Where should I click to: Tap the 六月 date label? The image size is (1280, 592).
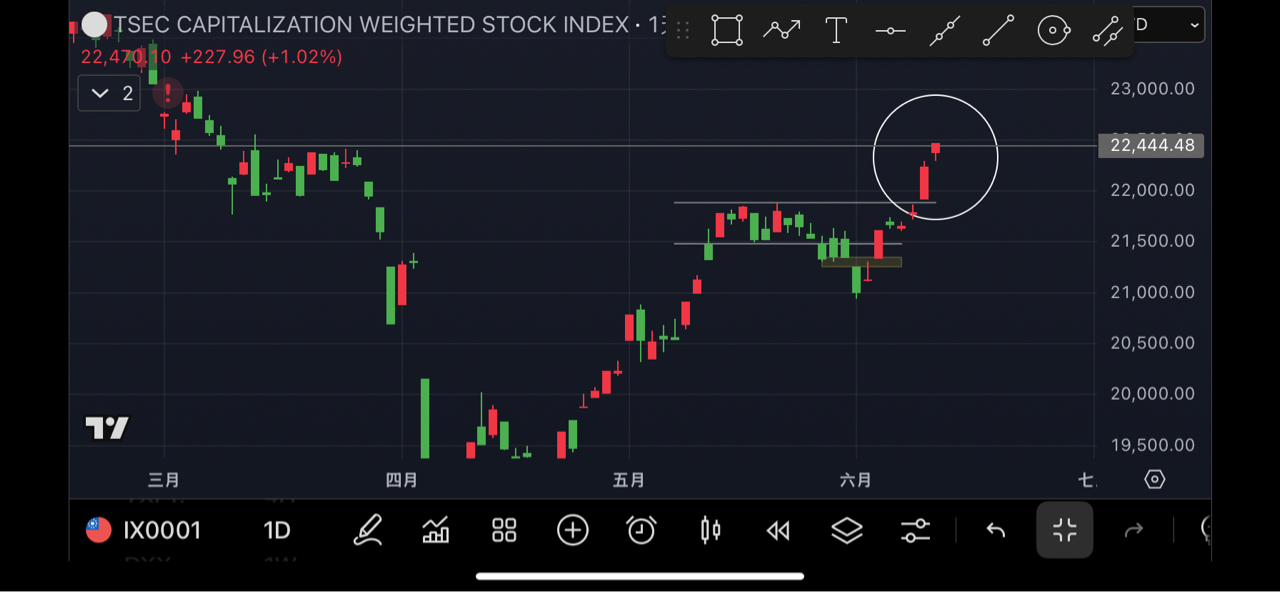point(856,481)
